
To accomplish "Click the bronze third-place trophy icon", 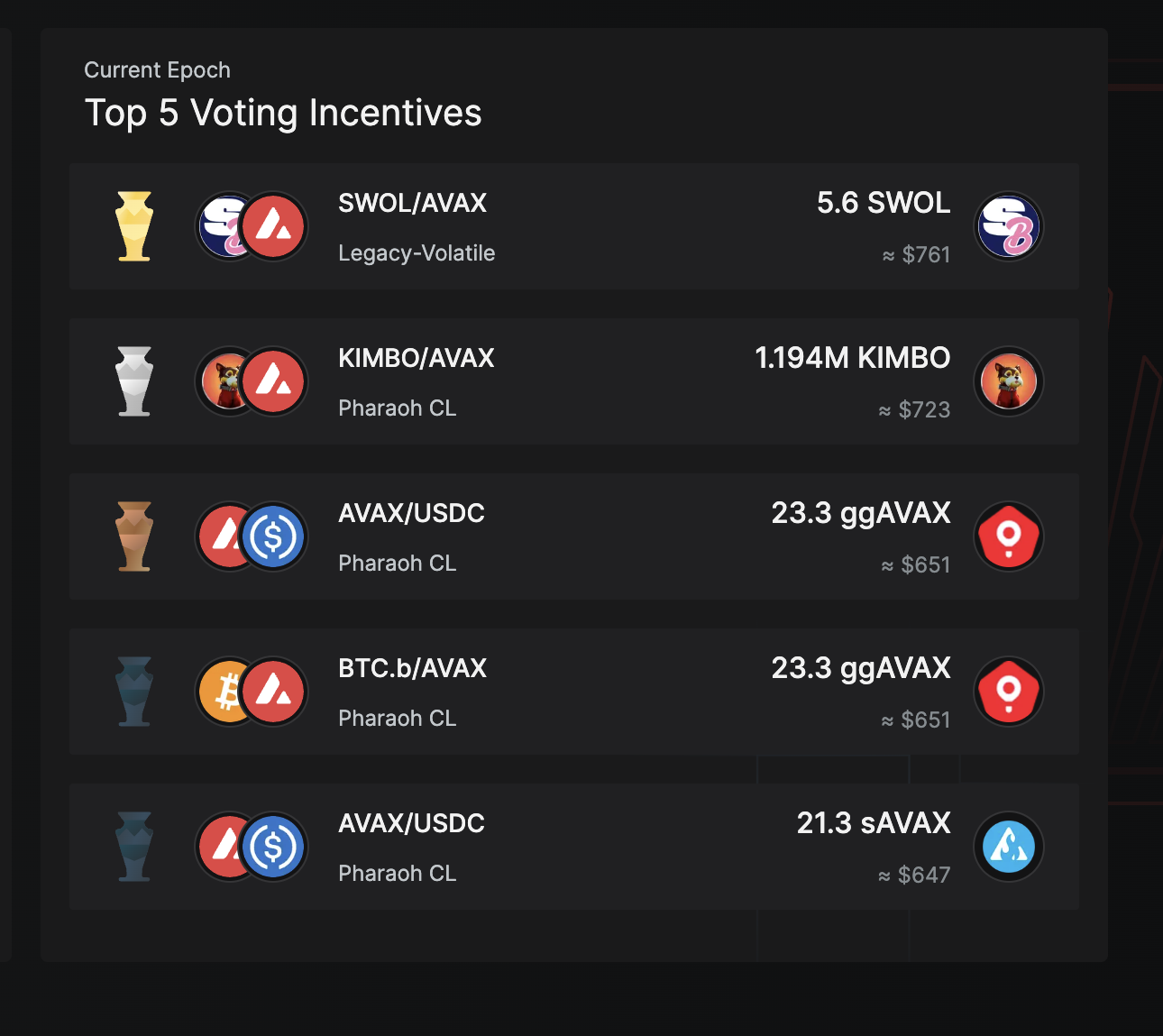I will 134,536.
